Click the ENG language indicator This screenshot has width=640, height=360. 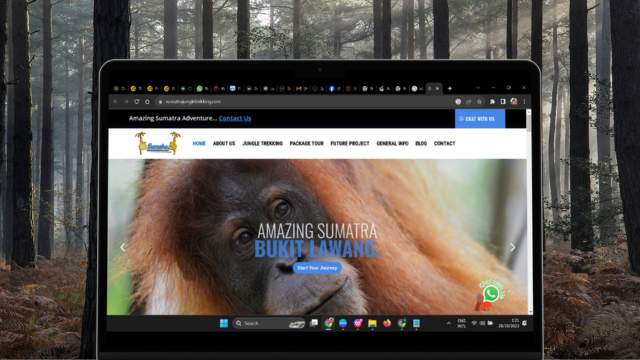tap(462, 324)
